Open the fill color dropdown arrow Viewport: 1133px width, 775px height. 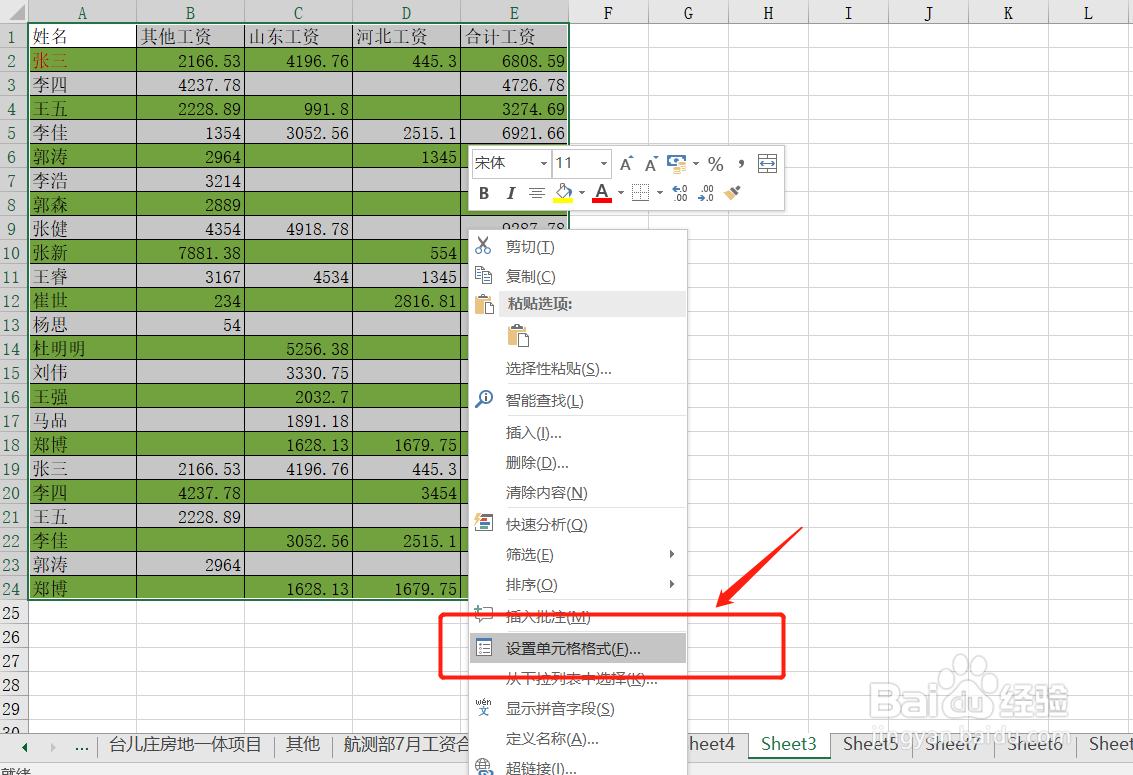click(582, 193)
